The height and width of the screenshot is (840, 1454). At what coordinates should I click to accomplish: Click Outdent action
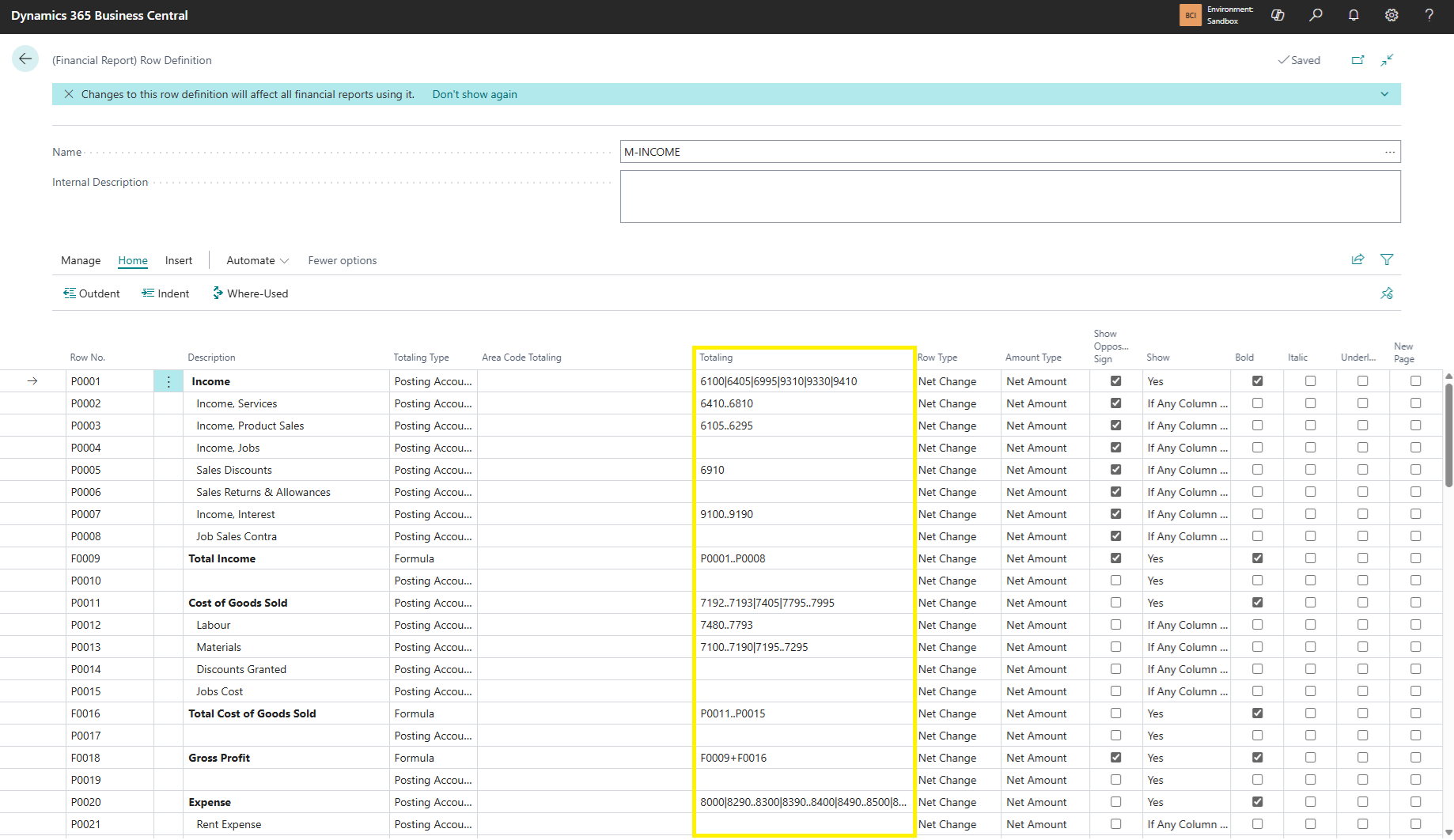click(92, 293)
